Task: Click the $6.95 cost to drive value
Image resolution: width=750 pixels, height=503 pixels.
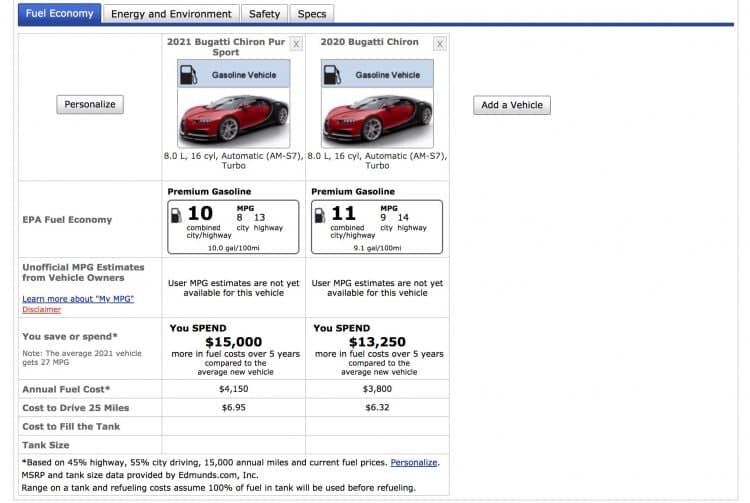Action: [233, 407]
